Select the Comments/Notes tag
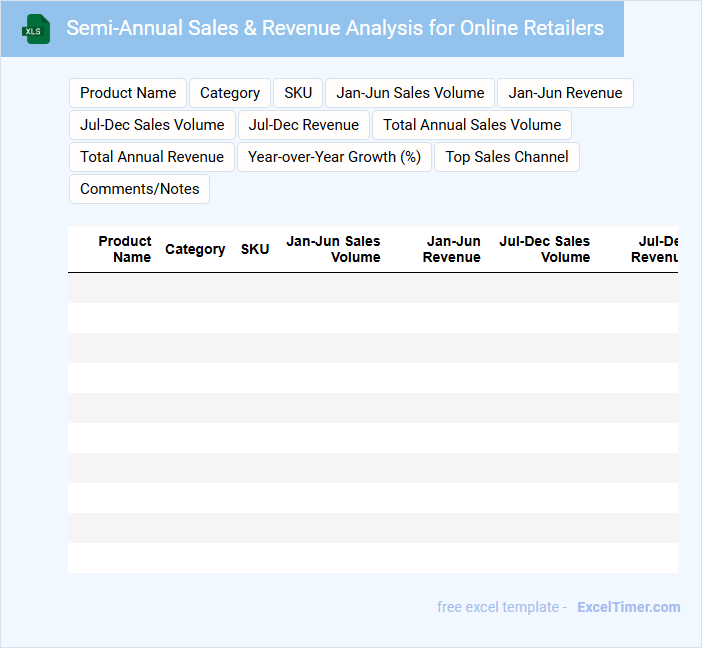 click(139, 189)
